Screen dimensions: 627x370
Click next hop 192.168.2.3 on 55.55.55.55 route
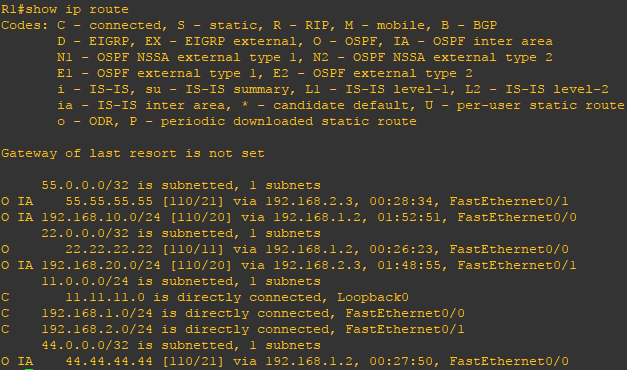point(309,201)
